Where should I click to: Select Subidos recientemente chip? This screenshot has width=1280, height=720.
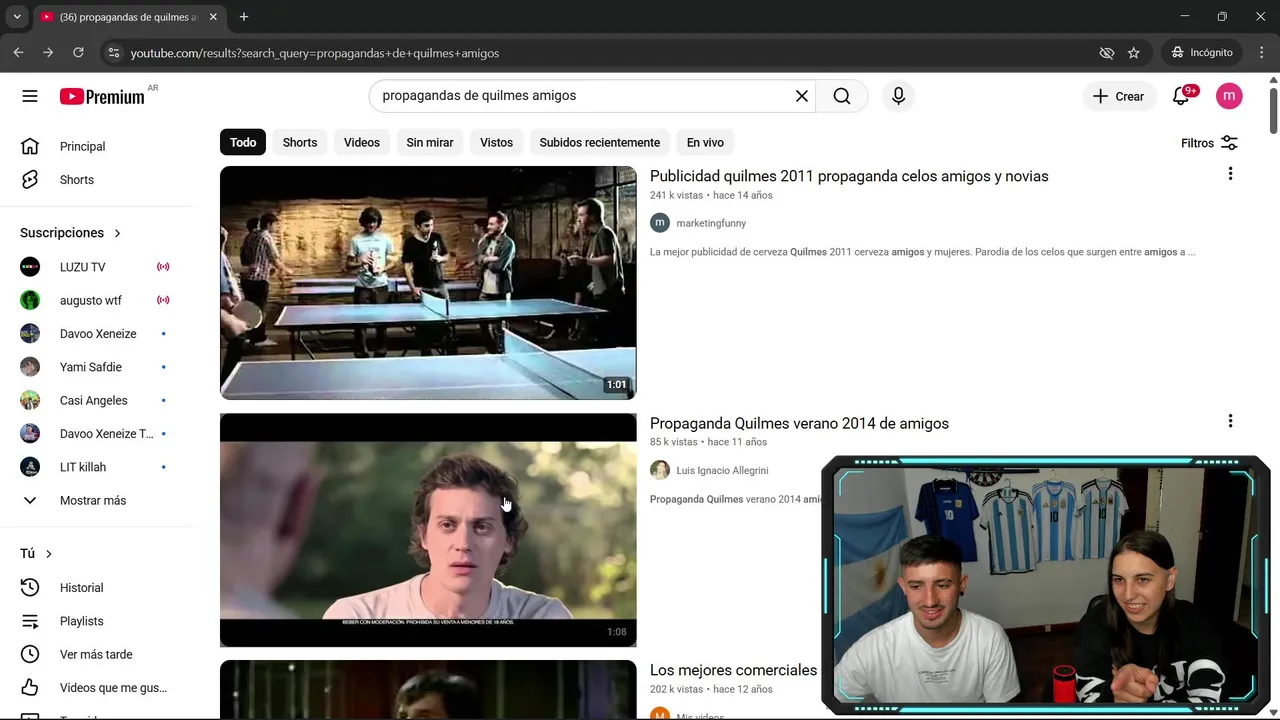600,142
